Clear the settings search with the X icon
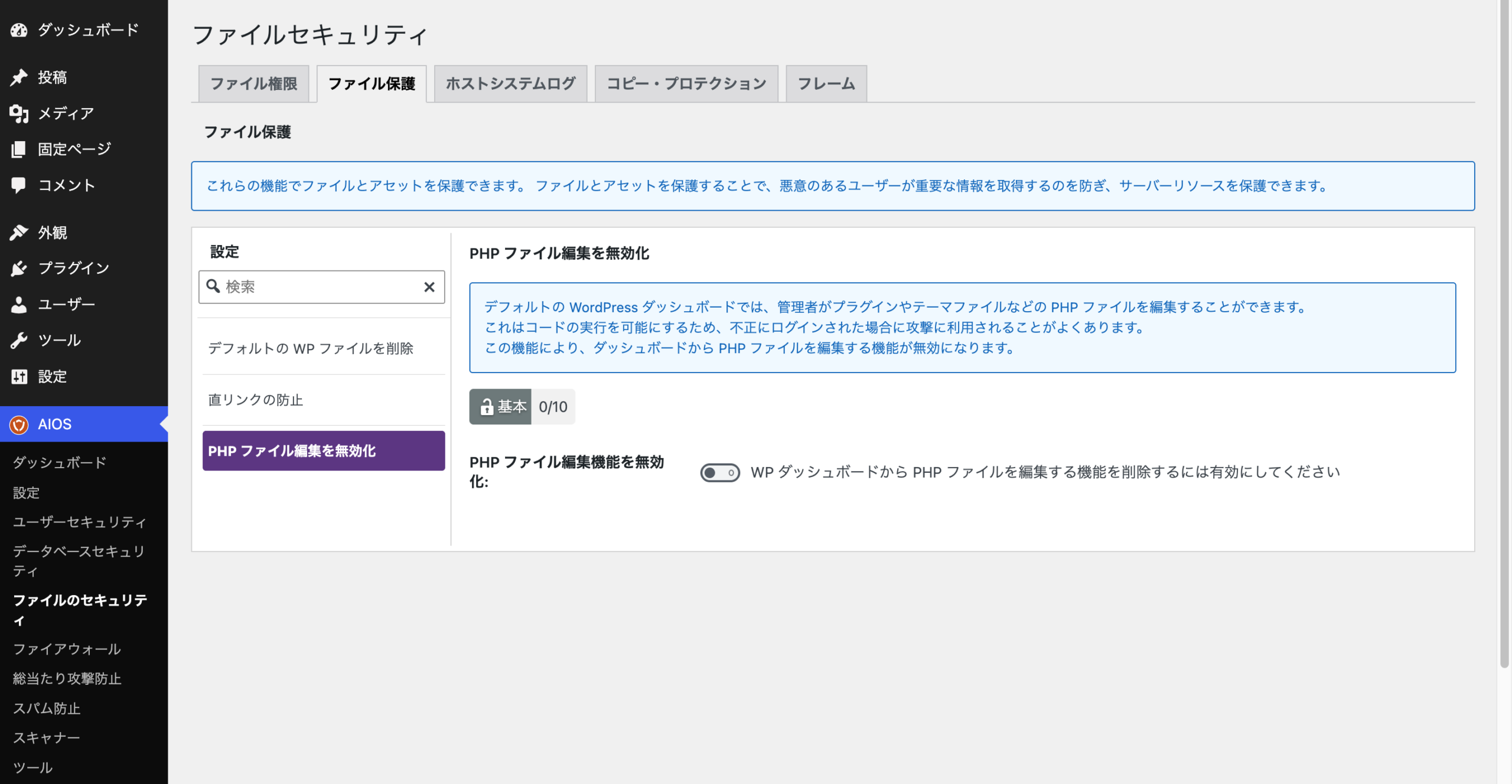 click(429, 287)
